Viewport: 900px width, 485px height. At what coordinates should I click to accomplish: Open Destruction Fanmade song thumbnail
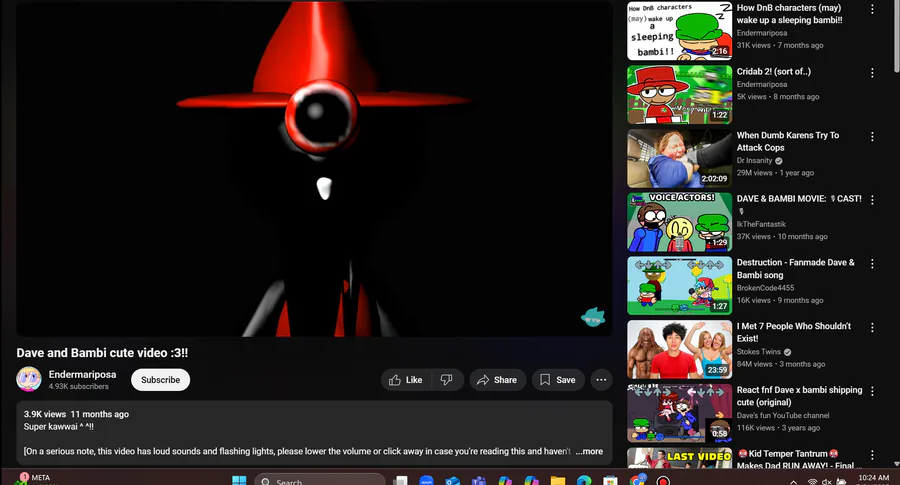tap(680, 286)
